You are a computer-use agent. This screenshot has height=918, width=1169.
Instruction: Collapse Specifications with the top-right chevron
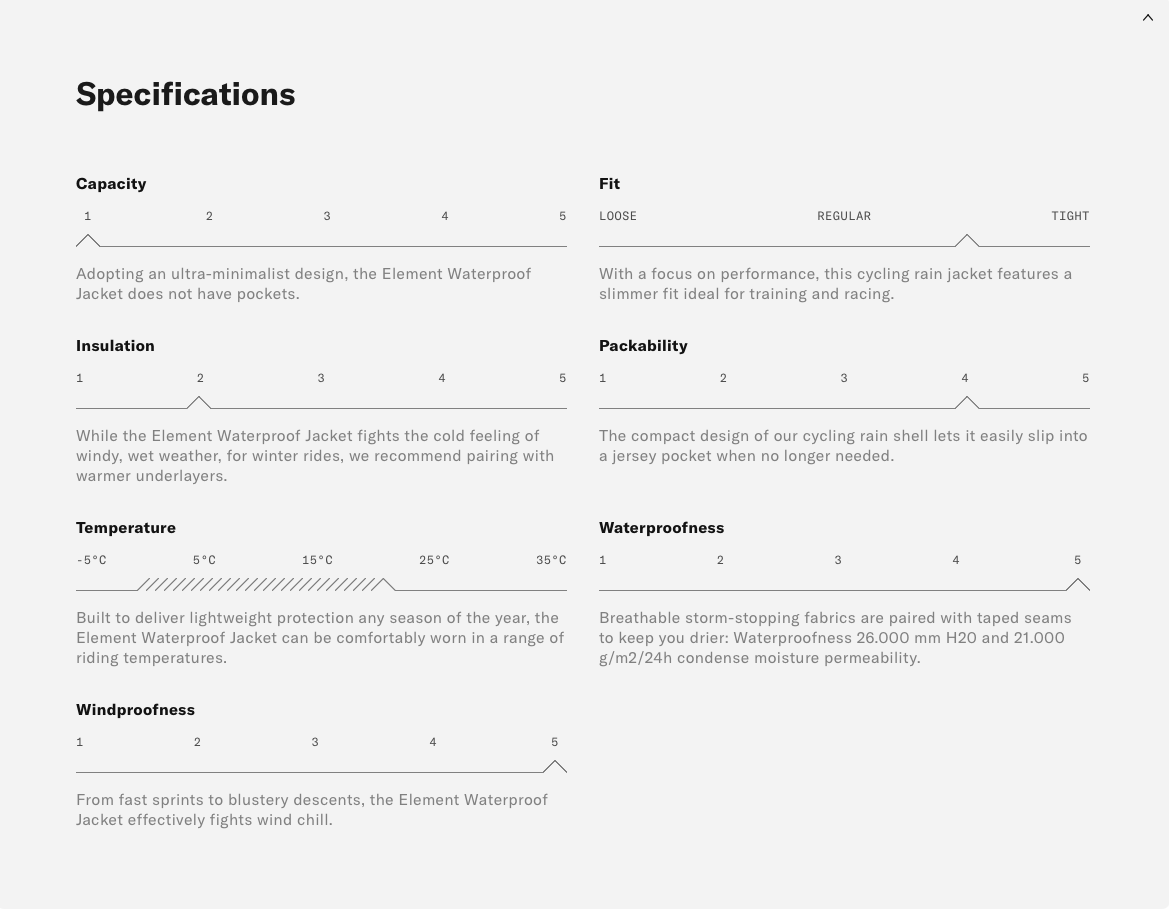coord(1148,18)
